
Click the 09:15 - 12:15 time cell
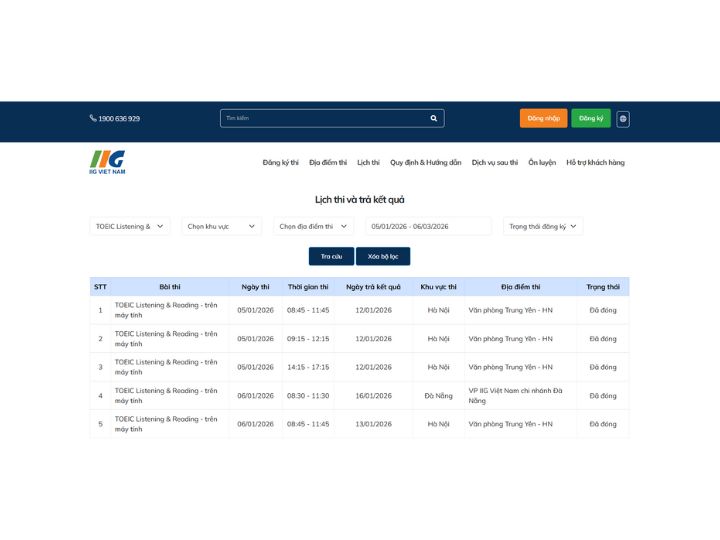coord(308,339)
